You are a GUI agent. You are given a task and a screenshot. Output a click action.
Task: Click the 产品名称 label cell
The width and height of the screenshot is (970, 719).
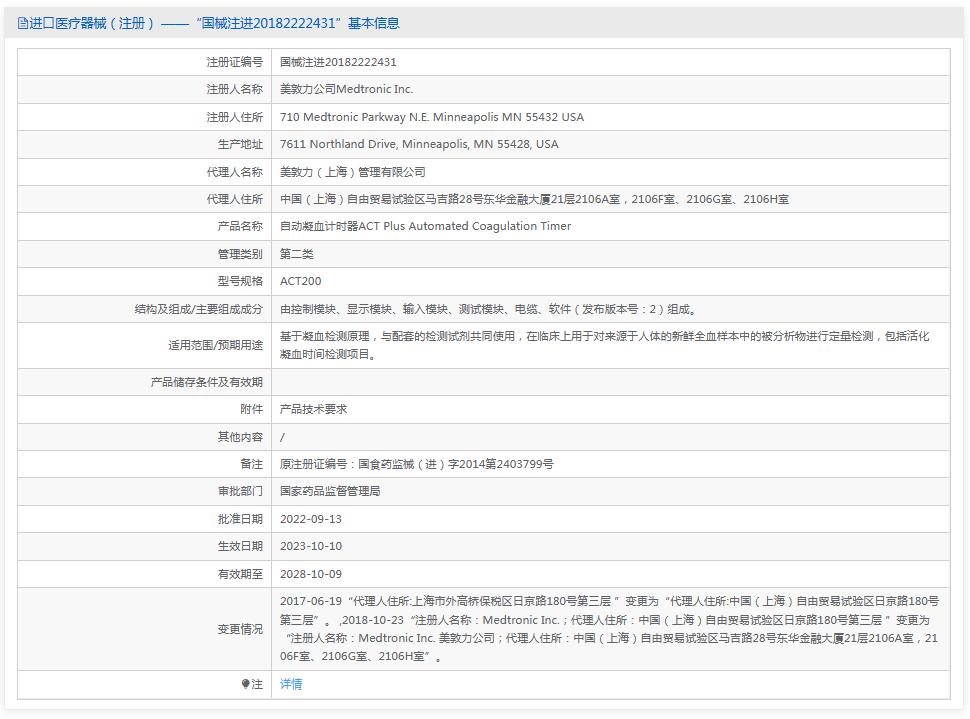144,226
